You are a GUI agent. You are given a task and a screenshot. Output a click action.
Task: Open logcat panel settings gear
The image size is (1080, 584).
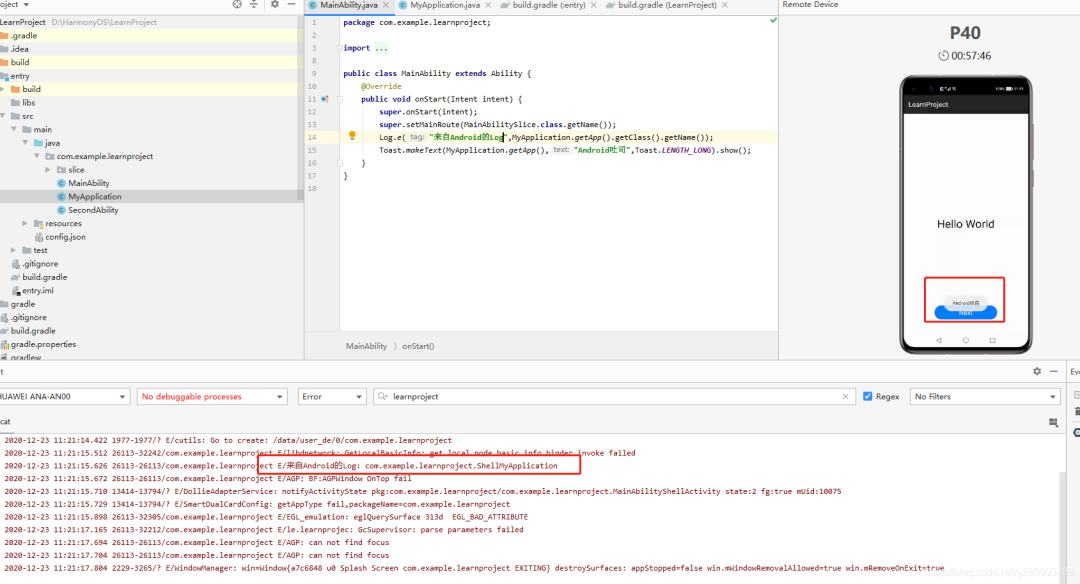[1037, 371]
